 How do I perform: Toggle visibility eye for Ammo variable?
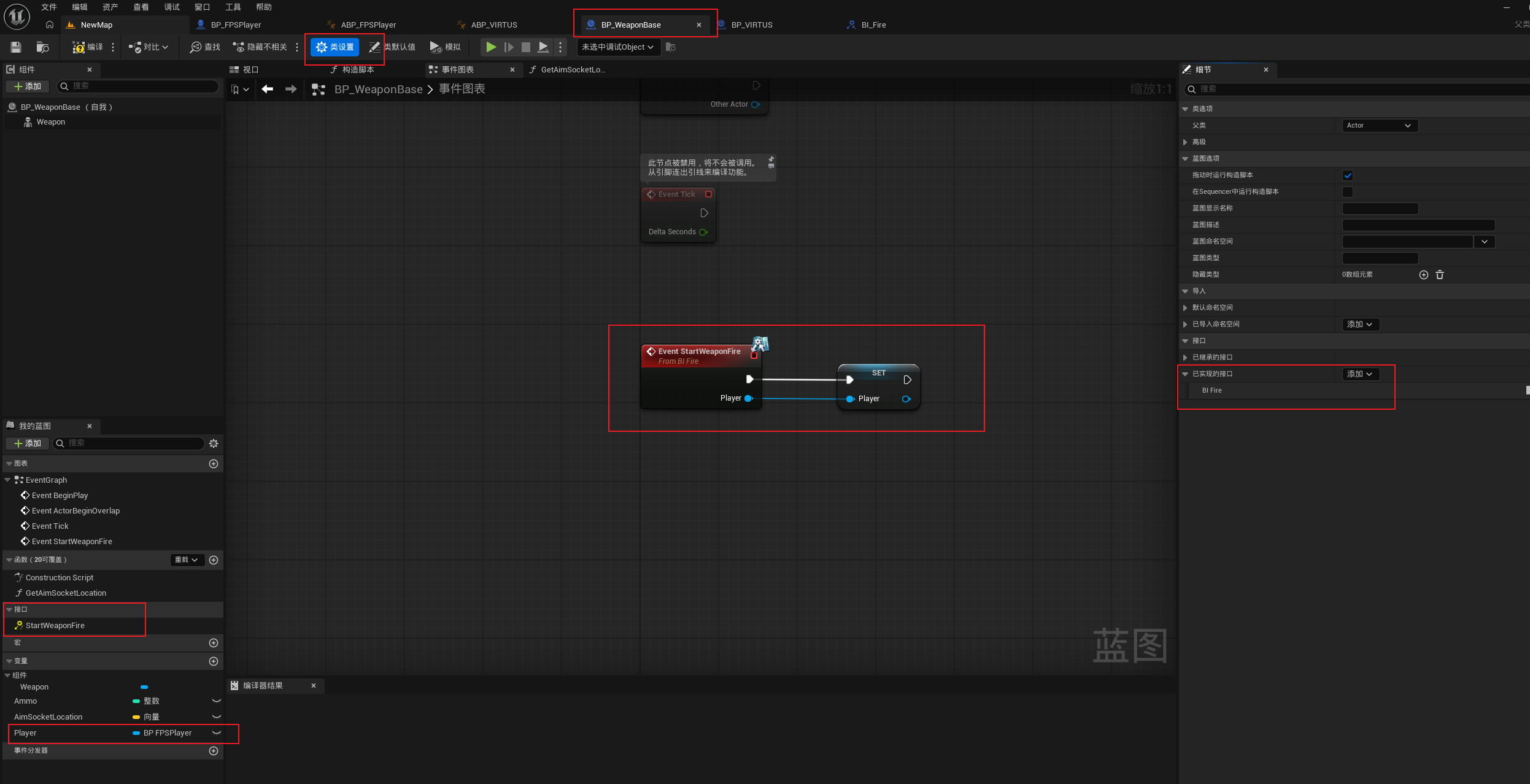(x=216, y=701)
